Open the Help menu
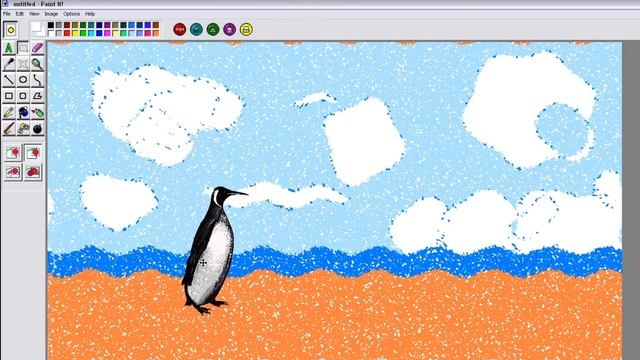 [90, 14]
